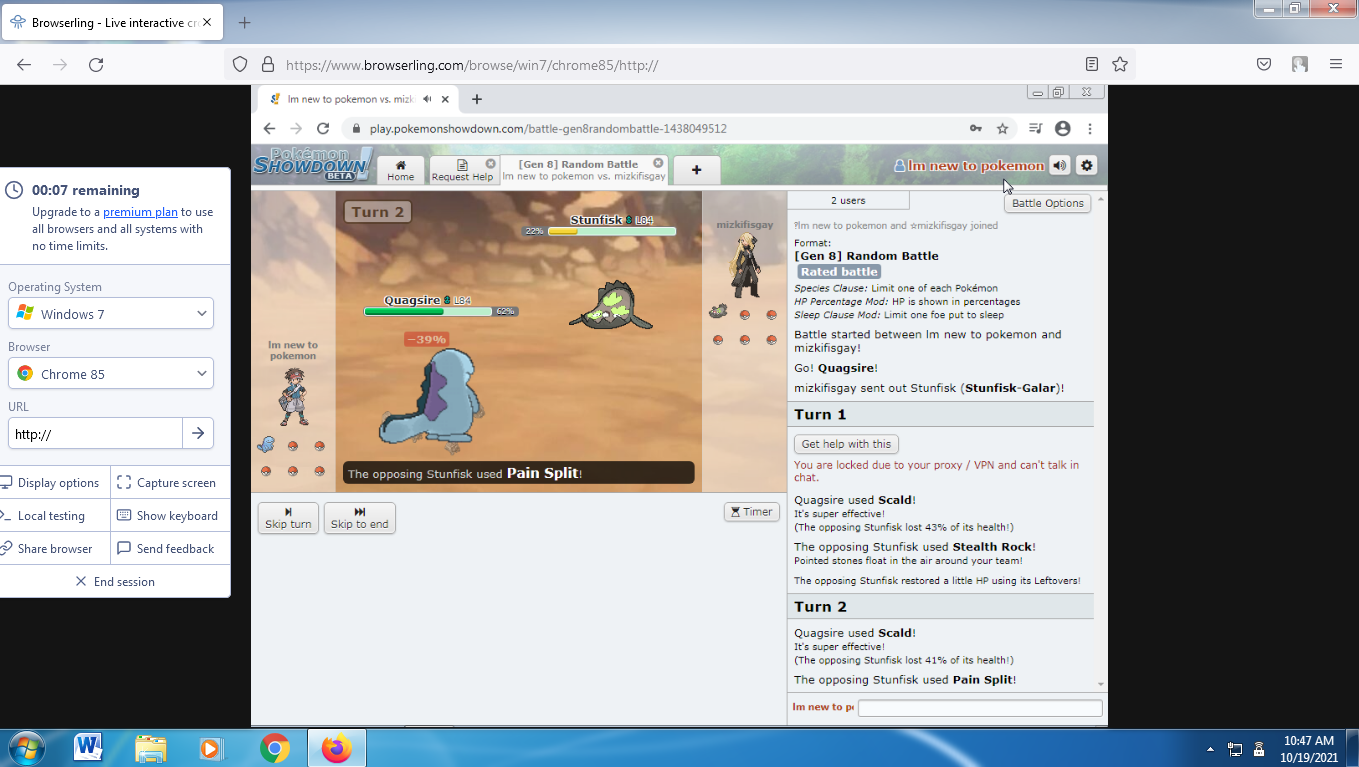1359x767 pixels.
Task: Click the Firefox browserling URL bar
Action: pyautogui.click(x=680, y=65)
